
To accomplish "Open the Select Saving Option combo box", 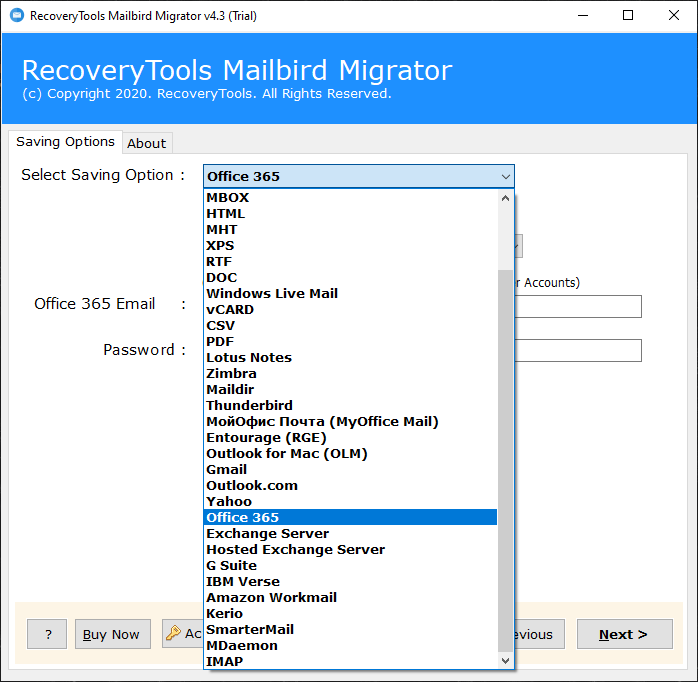I will tap(359, 176).
